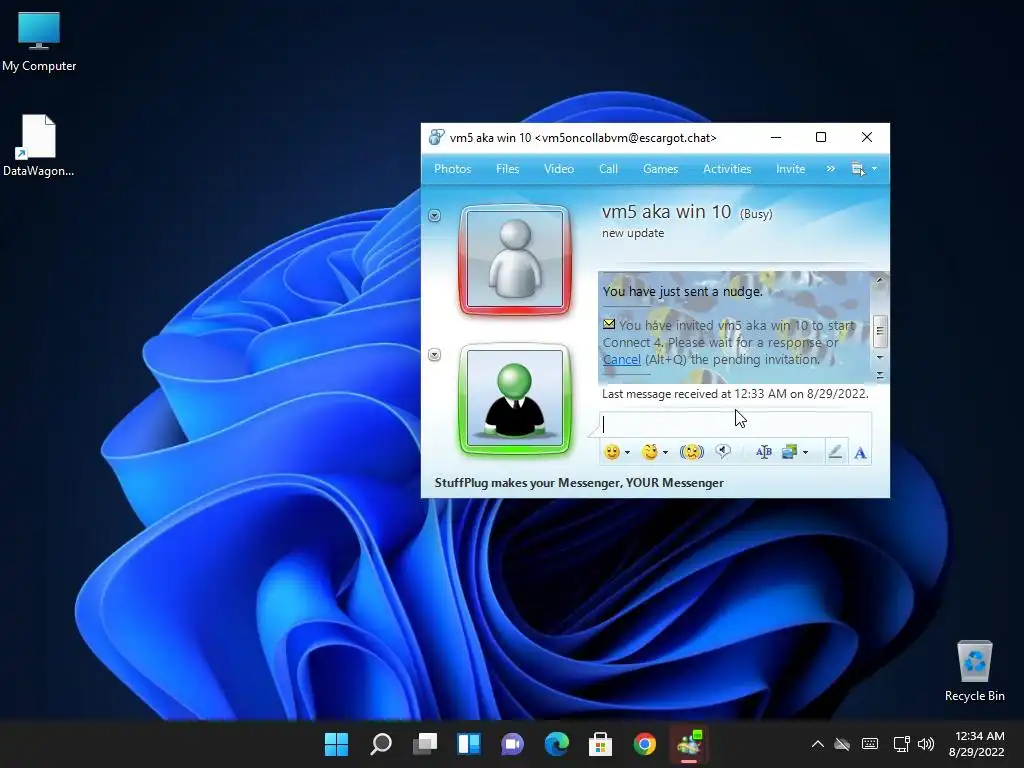Start a Video call
Image resolution: width=1024 pixels, height=768 pixels.
[559, 168]
